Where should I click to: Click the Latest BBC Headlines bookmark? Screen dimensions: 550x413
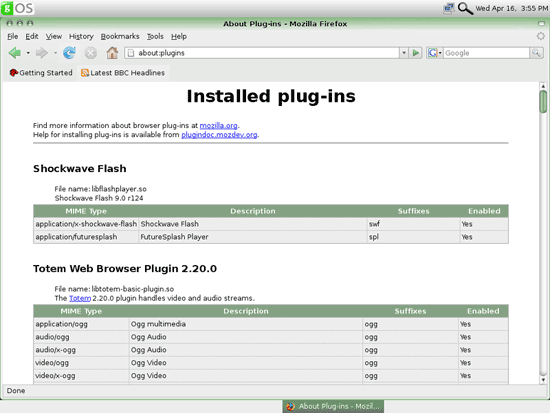123,73
